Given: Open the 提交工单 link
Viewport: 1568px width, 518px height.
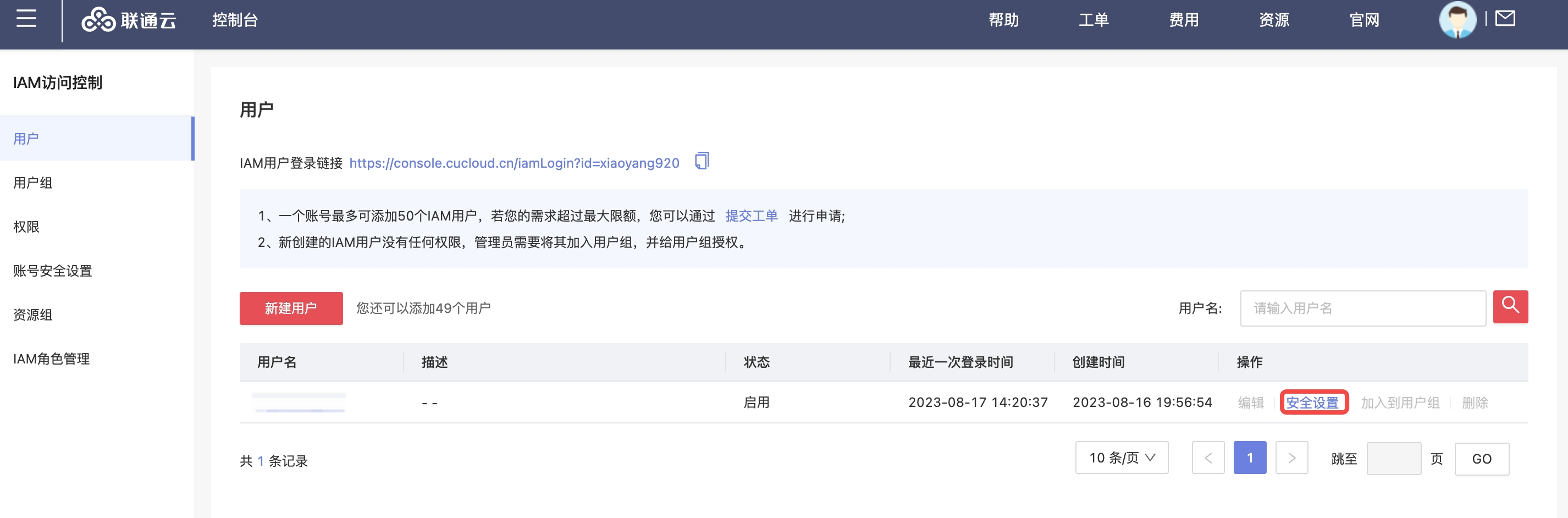Looking at the screenshot, I should (751, 216).
